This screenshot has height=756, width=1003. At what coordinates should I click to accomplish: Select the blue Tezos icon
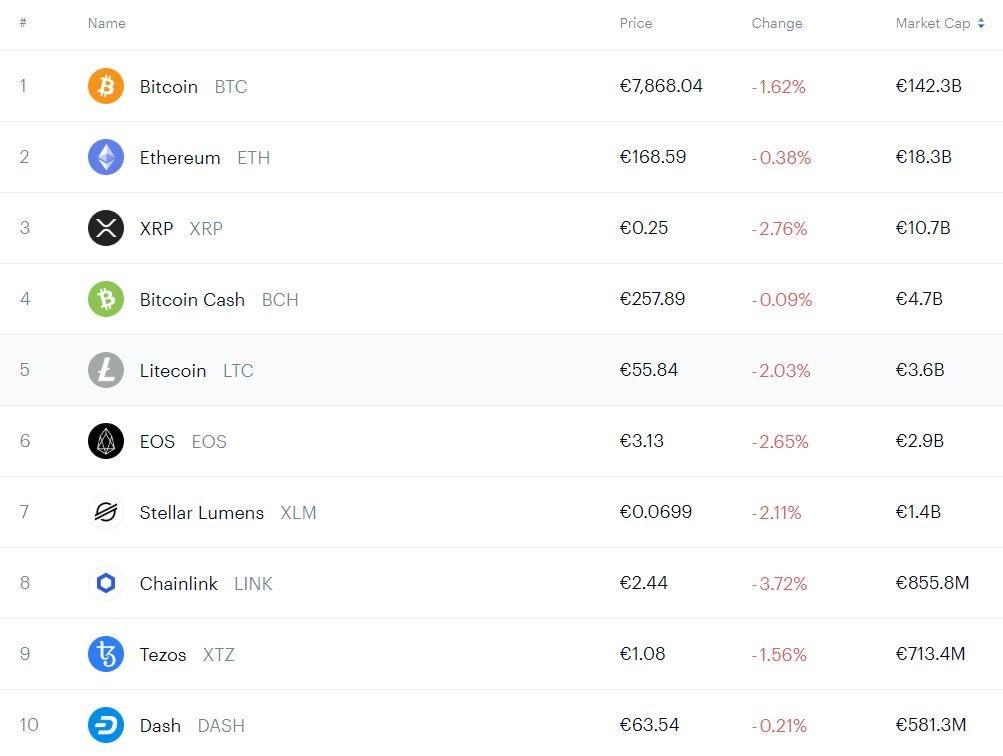106,654
